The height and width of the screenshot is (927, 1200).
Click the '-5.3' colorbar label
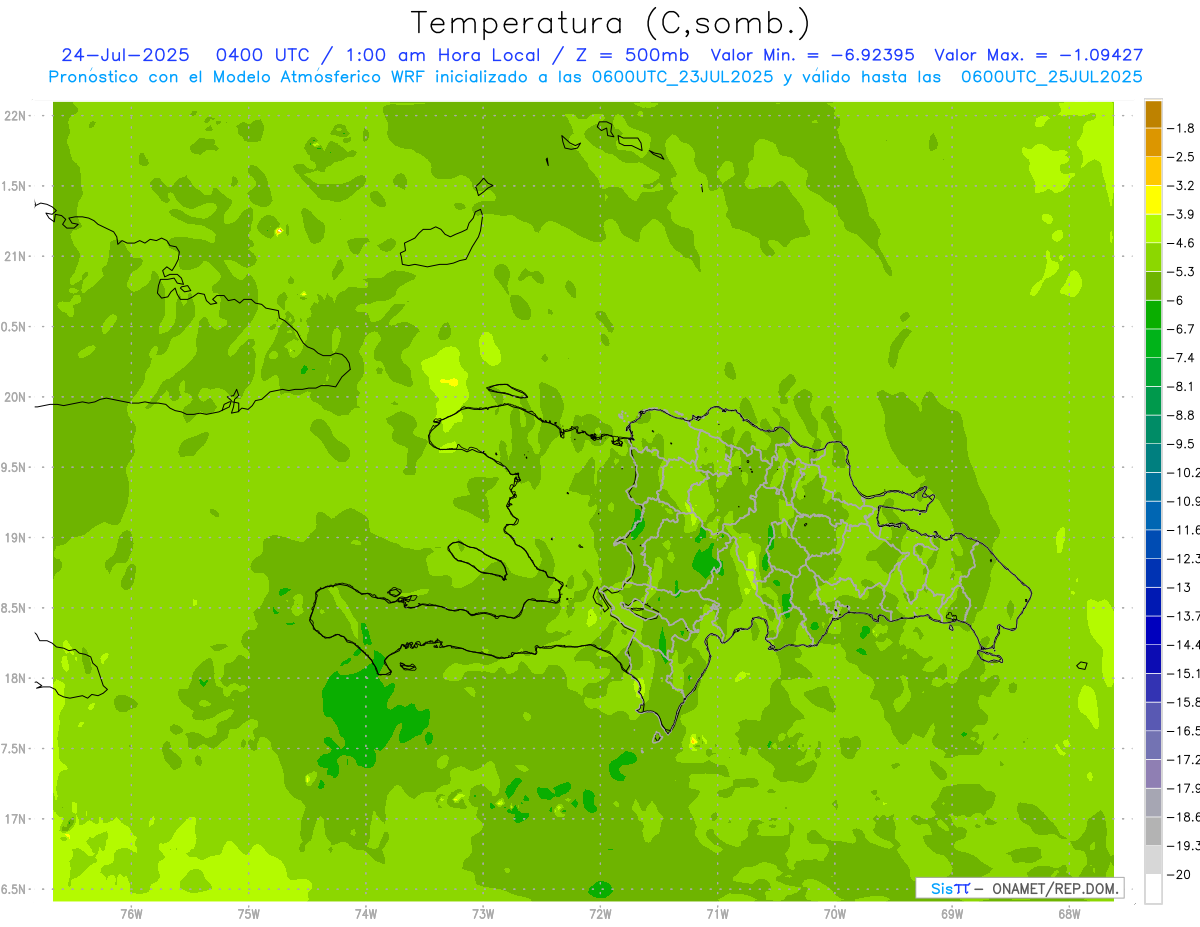1181,272
